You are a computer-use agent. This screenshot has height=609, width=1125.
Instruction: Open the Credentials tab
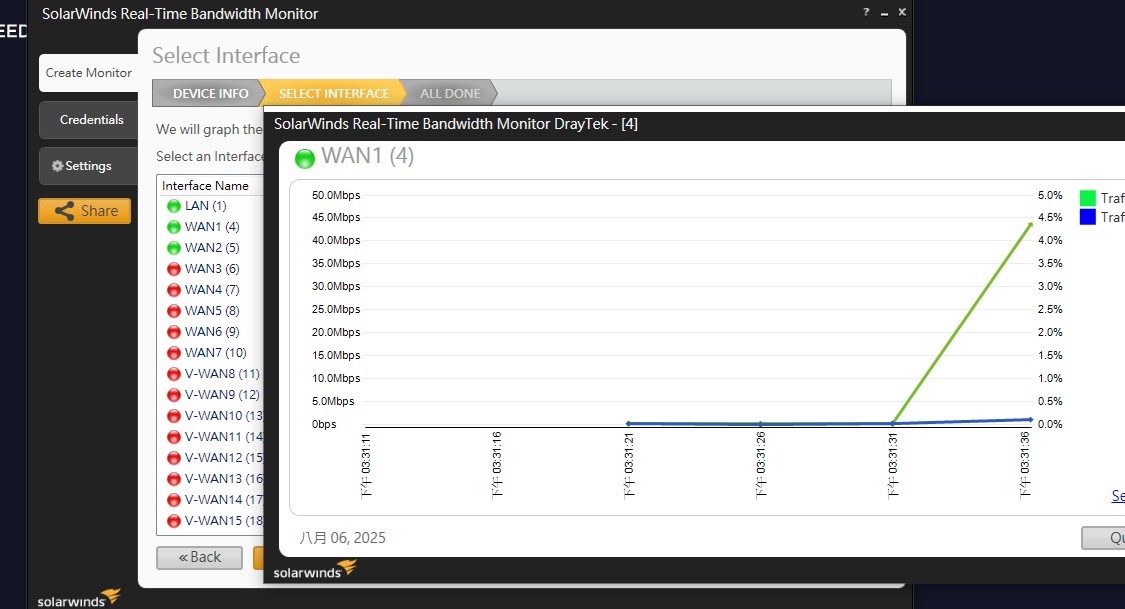[x=91, y=120]
